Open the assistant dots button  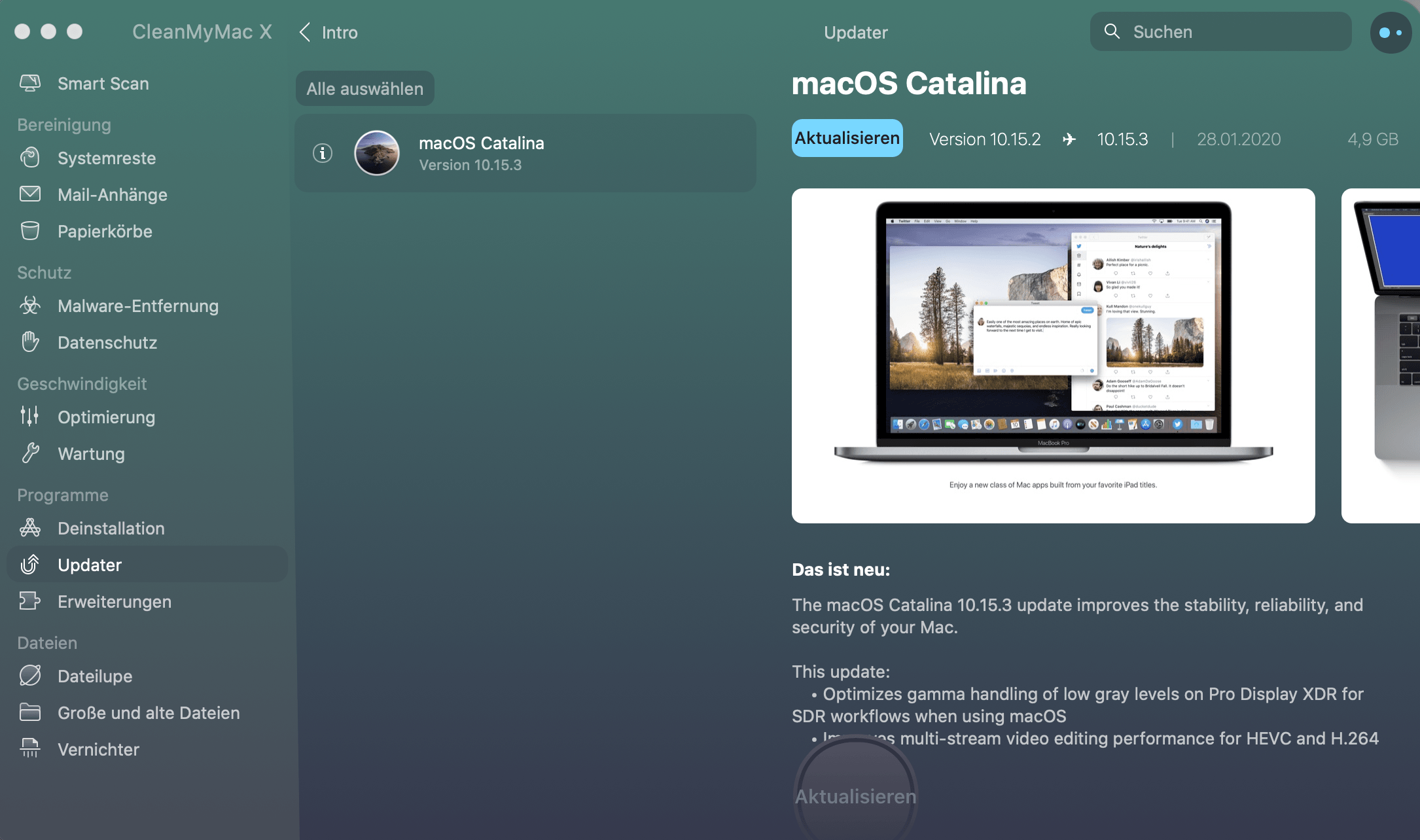pos(1391,32)
